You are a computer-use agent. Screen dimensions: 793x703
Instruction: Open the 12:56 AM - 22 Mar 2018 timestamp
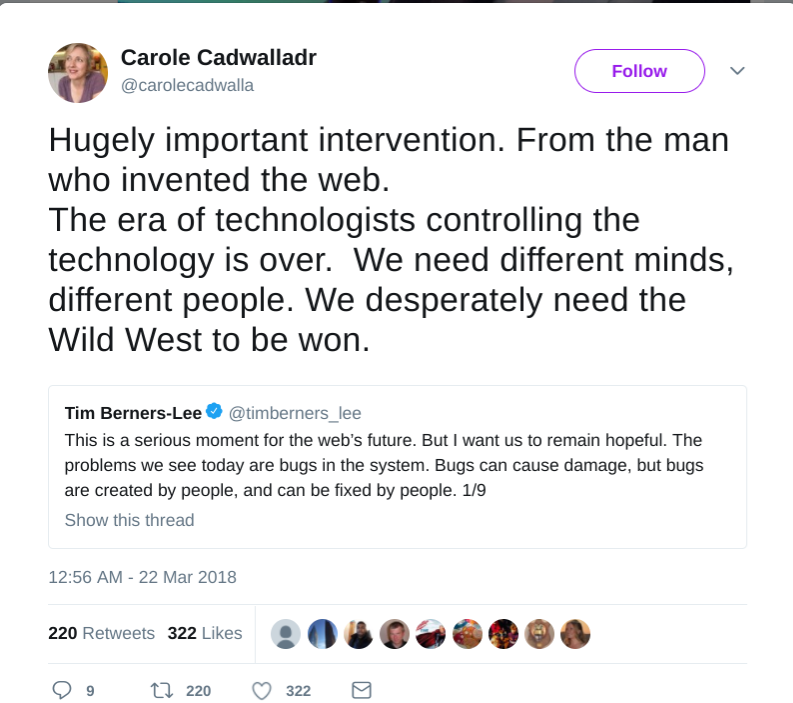142,577
